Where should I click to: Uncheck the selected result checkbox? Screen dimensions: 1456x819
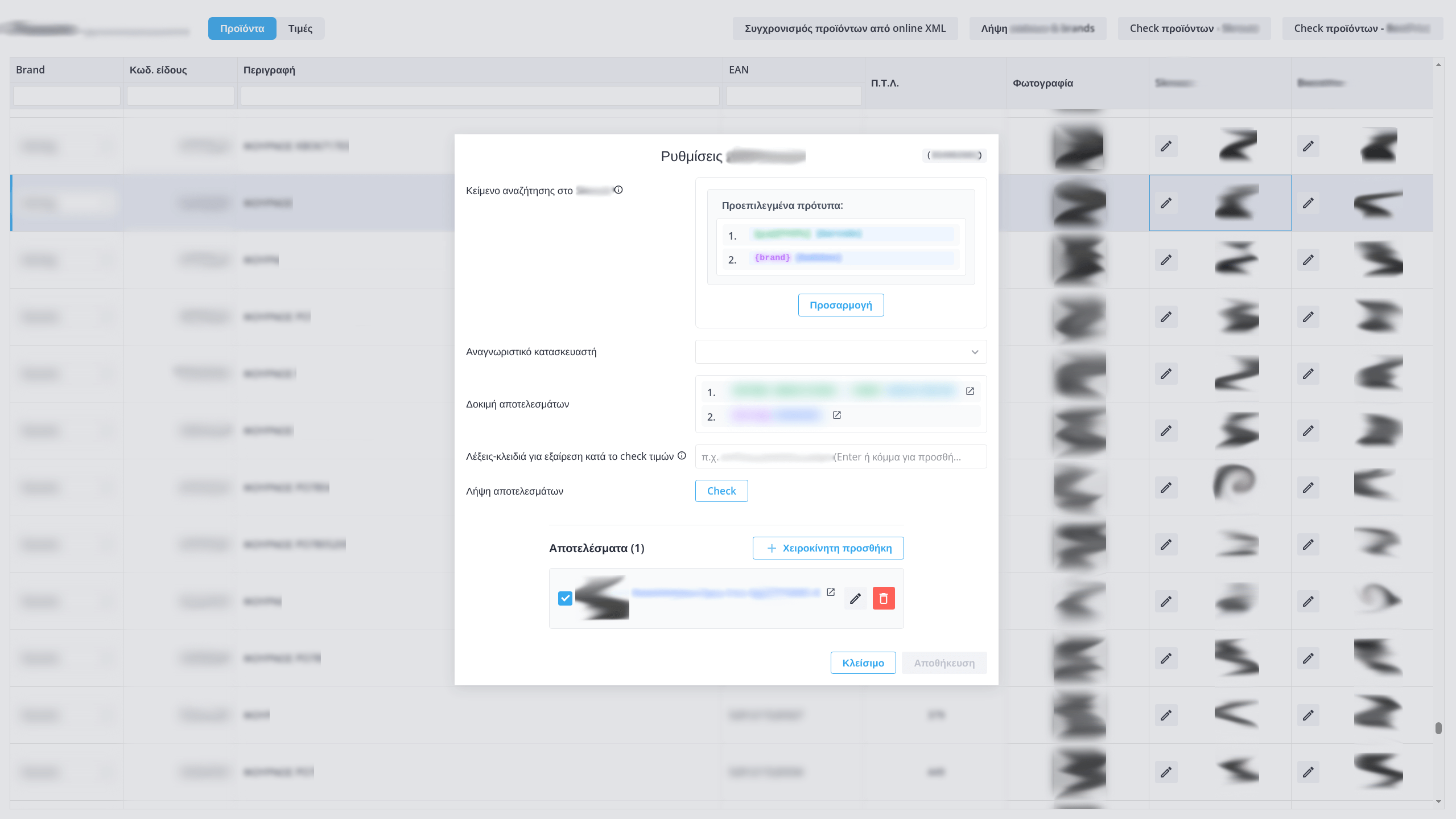coord(564,598)
